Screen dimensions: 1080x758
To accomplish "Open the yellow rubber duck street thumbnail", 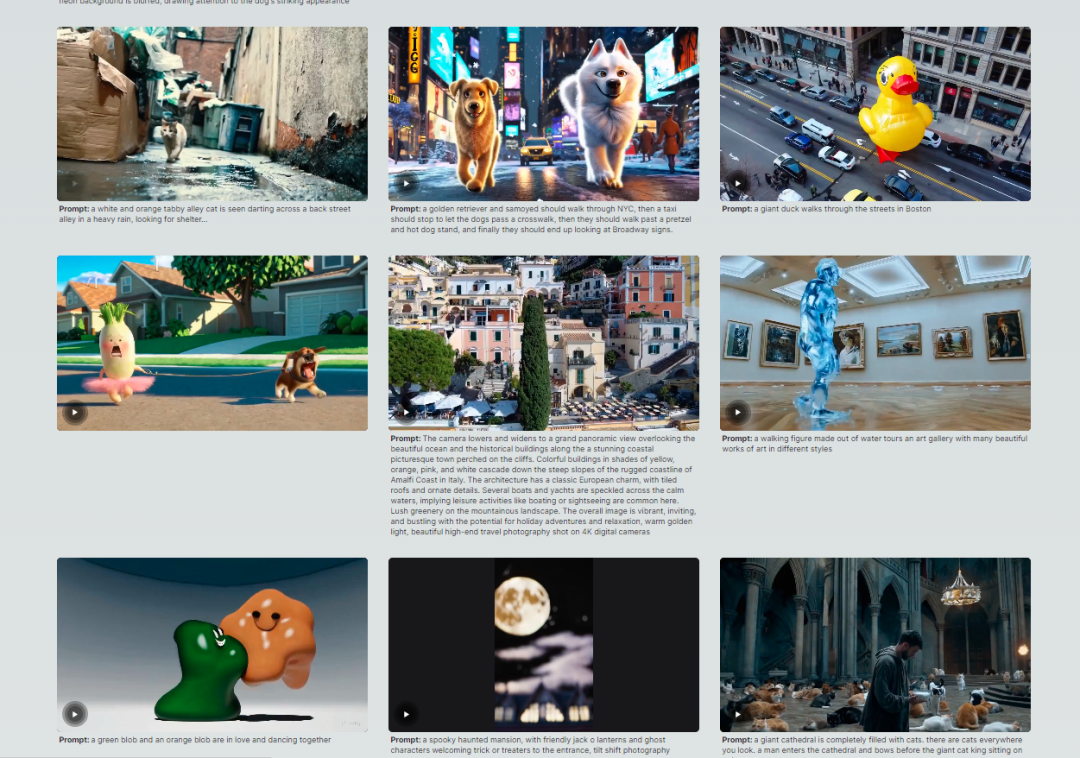I will click(875, 114).
